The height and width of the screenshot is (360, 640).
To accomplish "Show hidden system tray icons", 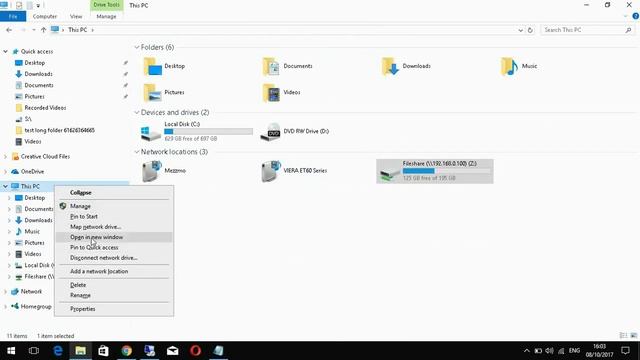I will pos(527,351).
